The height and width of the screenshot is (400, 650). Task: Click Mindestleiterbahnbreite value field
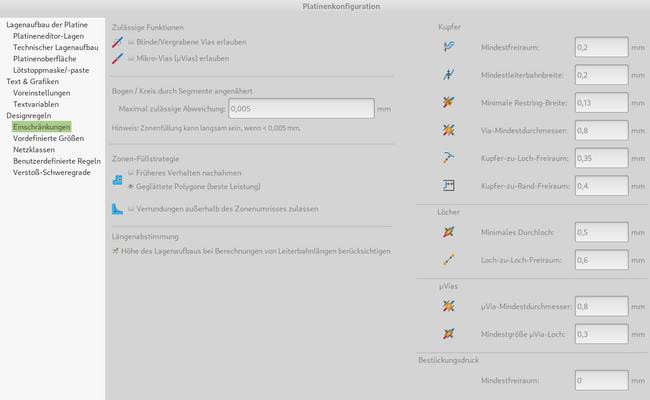pos(601,75)
